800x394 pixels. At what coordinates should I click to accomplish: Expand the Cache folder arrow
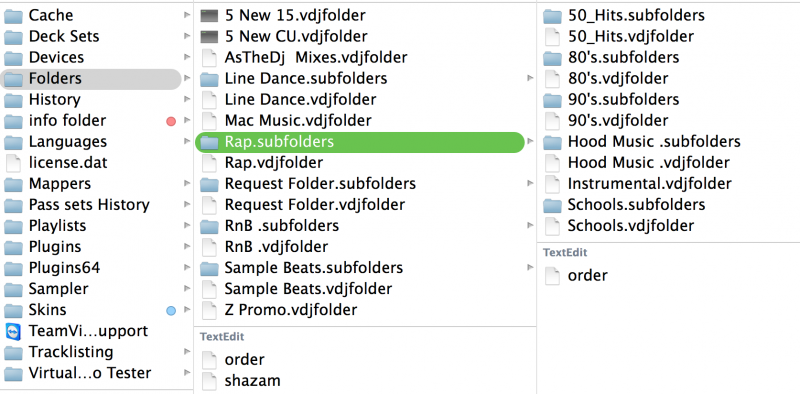point(187,16)
